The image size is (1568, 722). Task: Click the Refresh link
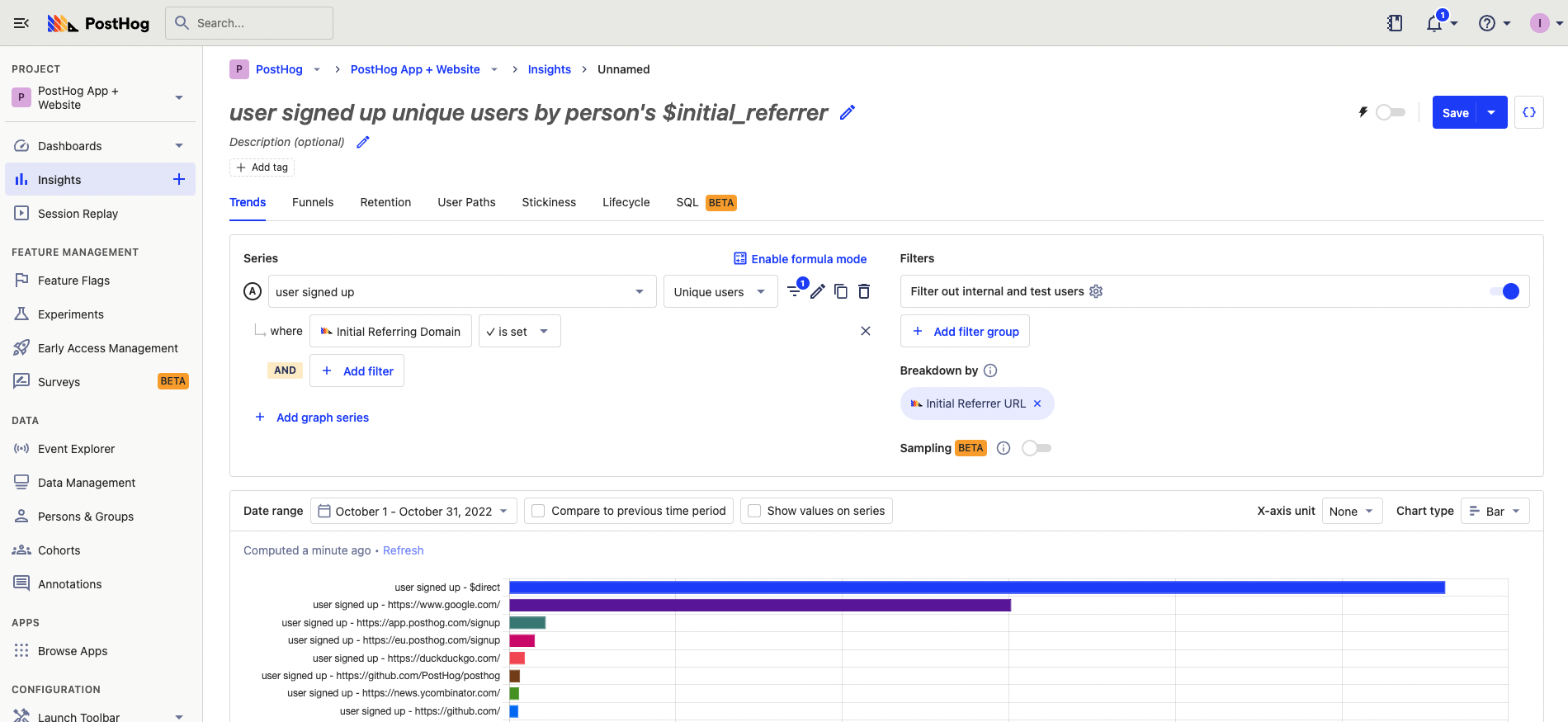[x=403, y=550]
